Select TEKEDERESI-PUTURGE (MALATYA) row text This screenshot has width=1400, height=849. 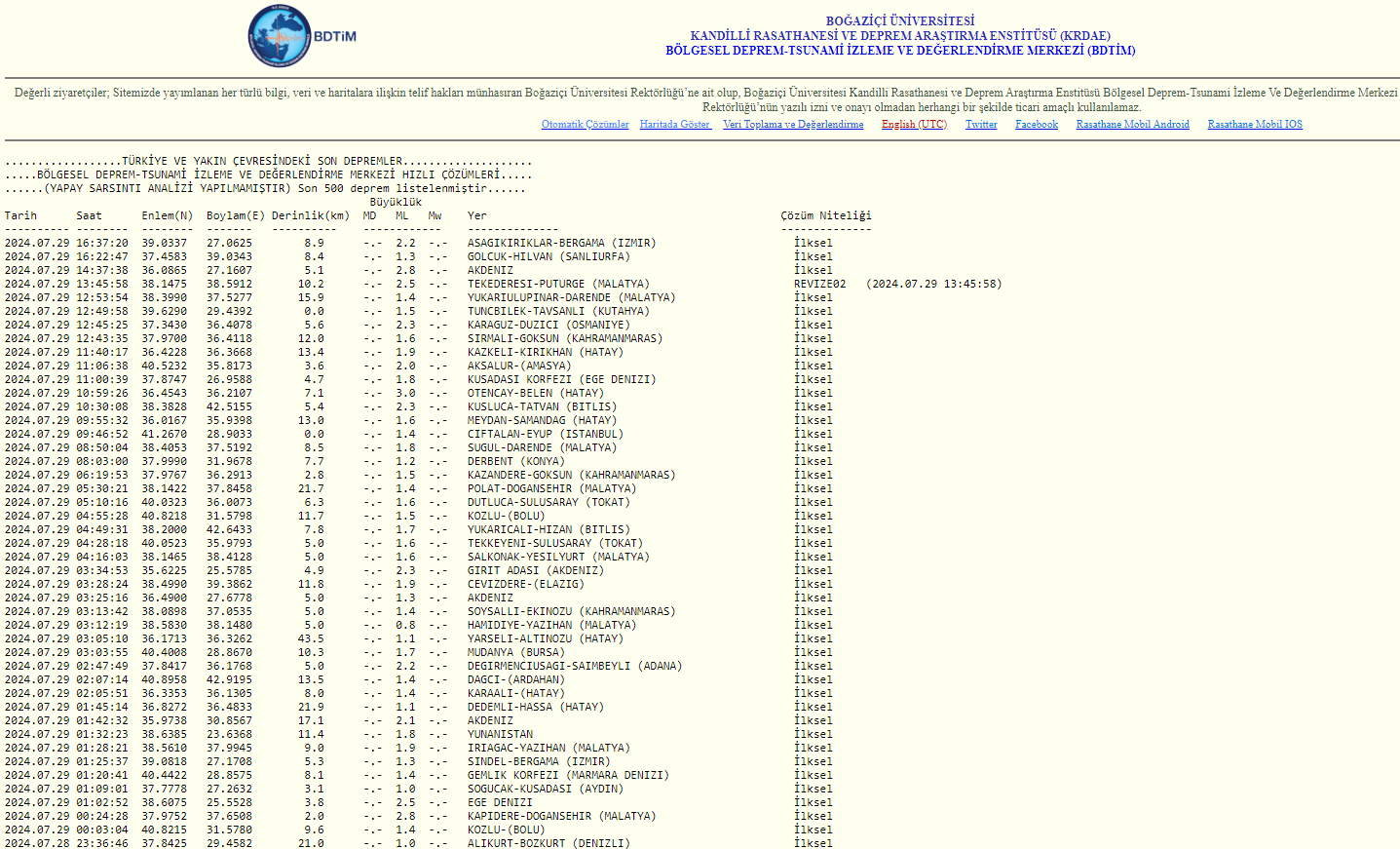click(x=558, y=285)
